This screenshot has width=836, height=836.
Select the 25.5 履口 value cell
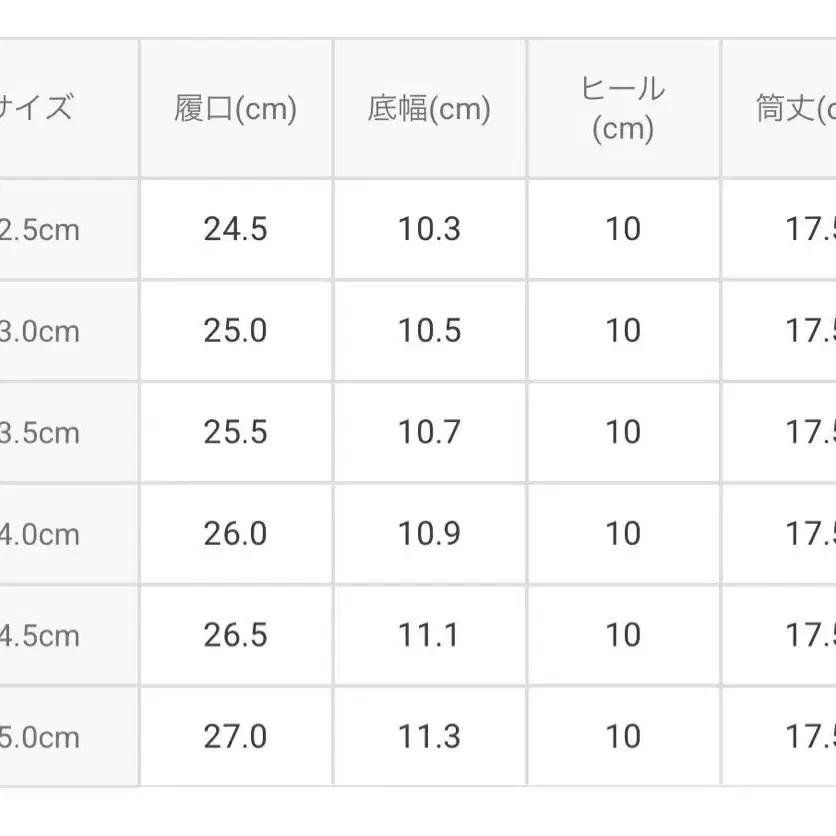tap(236, 432)
